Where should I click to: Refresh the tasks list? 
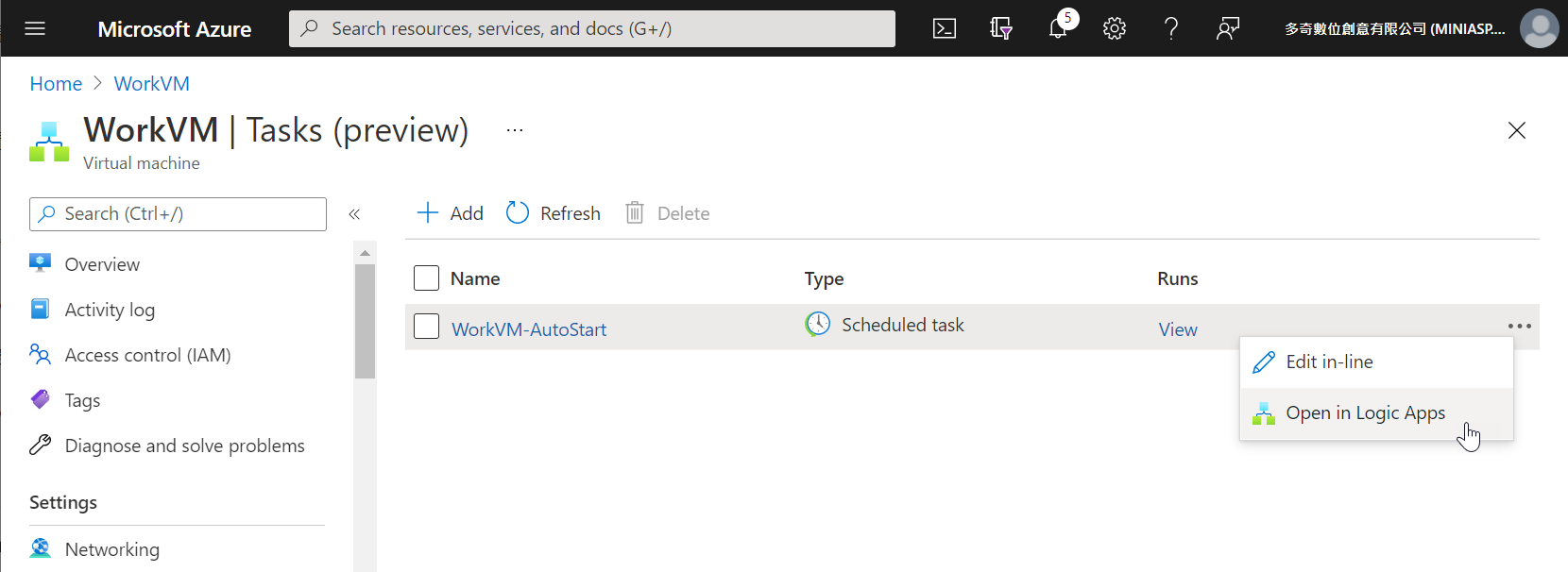tap(554, 213)
